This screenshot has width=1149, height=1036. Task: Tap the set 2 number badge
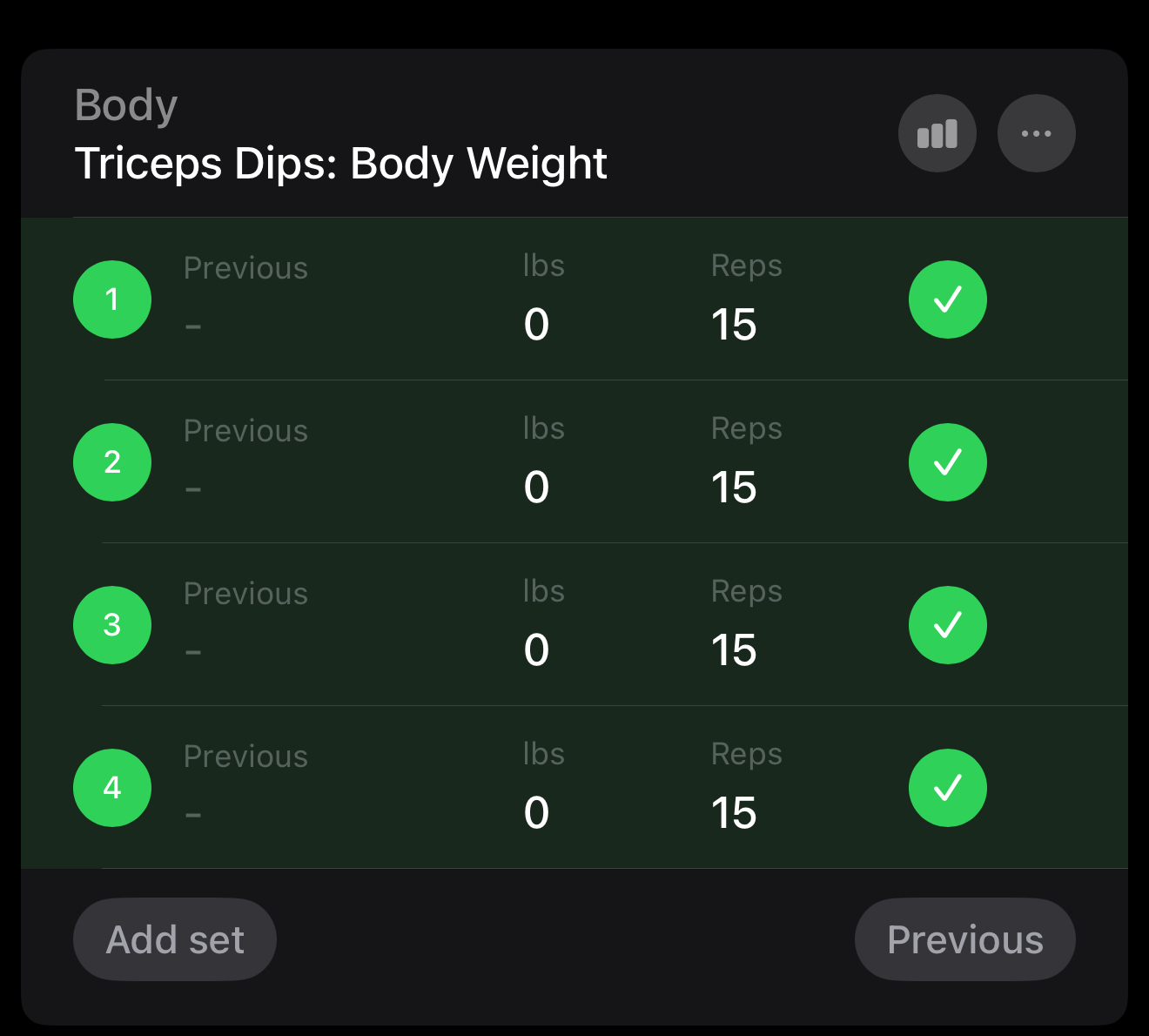(112, 462)
